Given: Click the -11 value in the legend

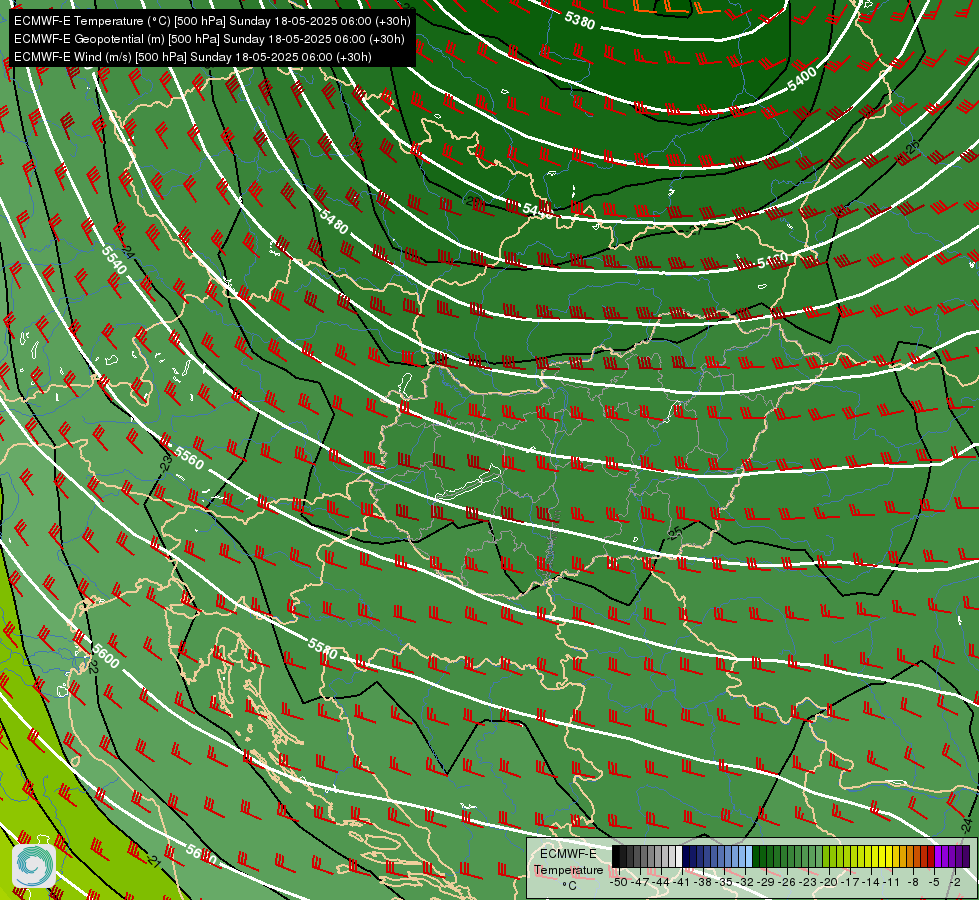Looking at the screenshot, I should pyautogui.click(x=892, y=883).
